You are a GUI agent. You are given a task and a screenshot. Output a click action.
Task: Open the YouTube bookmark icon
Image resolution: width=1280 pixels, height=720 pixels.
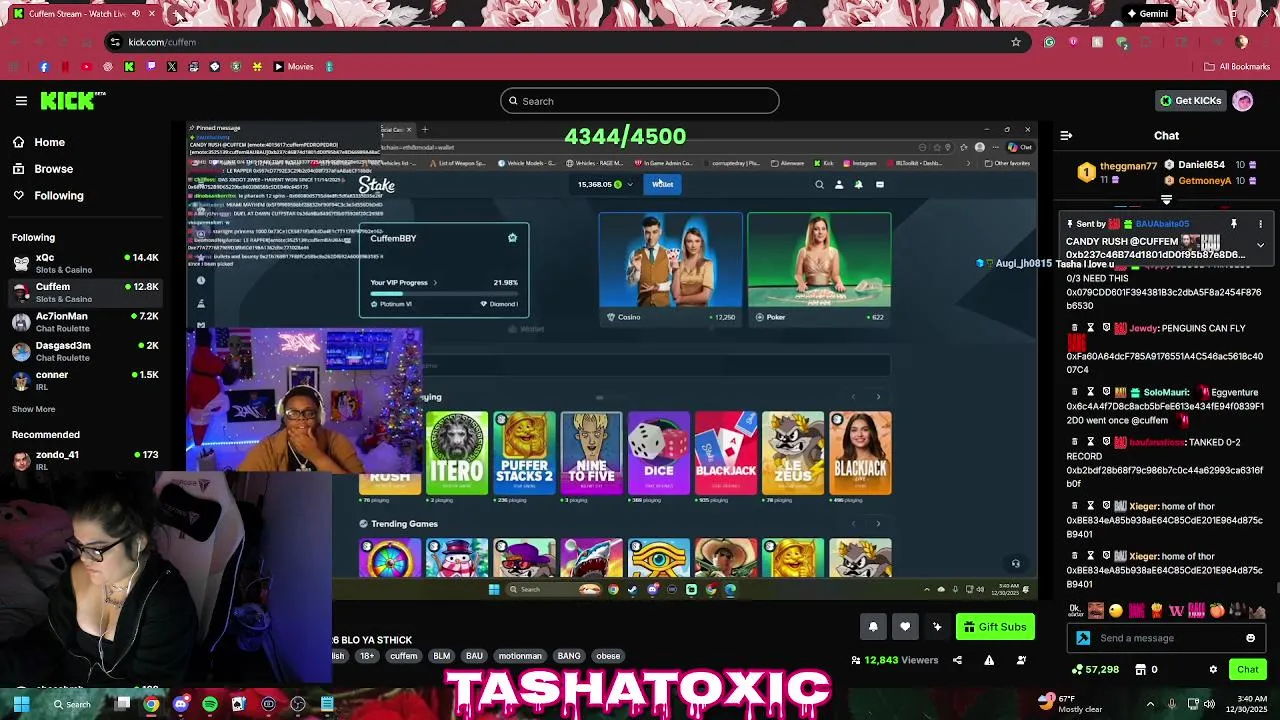(86, 67)
